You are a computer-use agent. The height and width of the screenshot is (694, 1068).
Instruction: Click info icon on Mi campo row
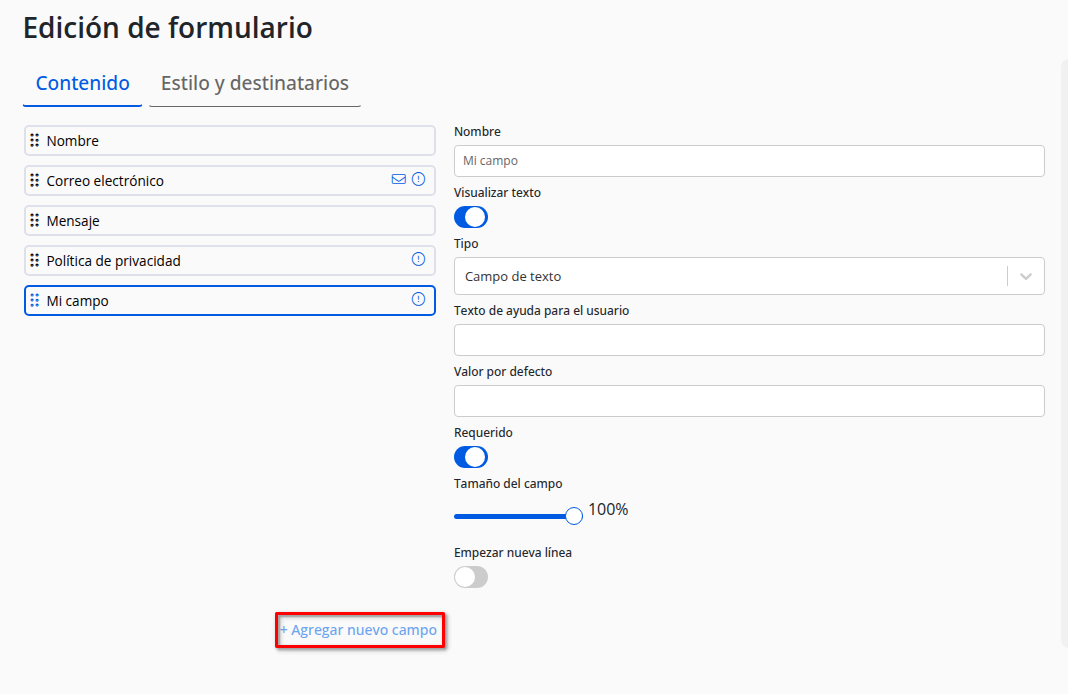coord(419,300)
